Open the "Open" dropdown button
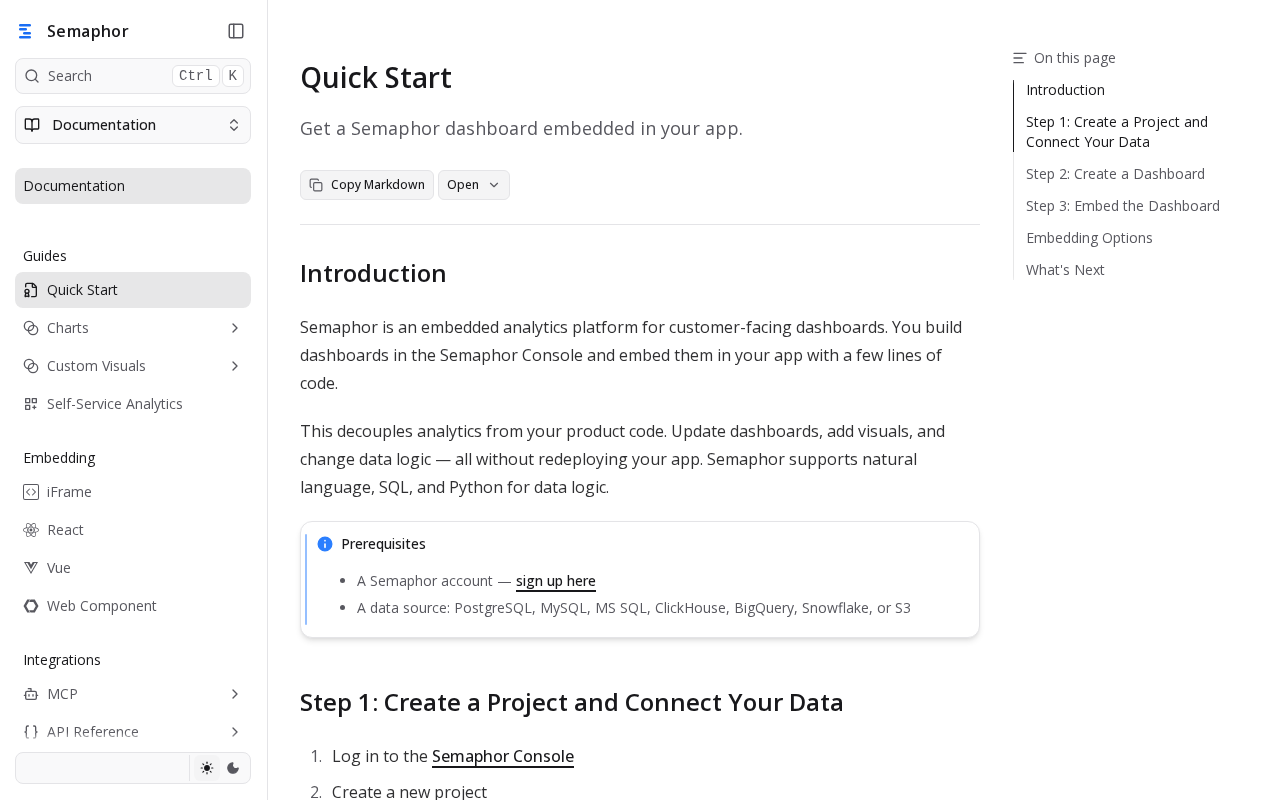The height and width of the screenshot is (800, 1280). point(474,185)
